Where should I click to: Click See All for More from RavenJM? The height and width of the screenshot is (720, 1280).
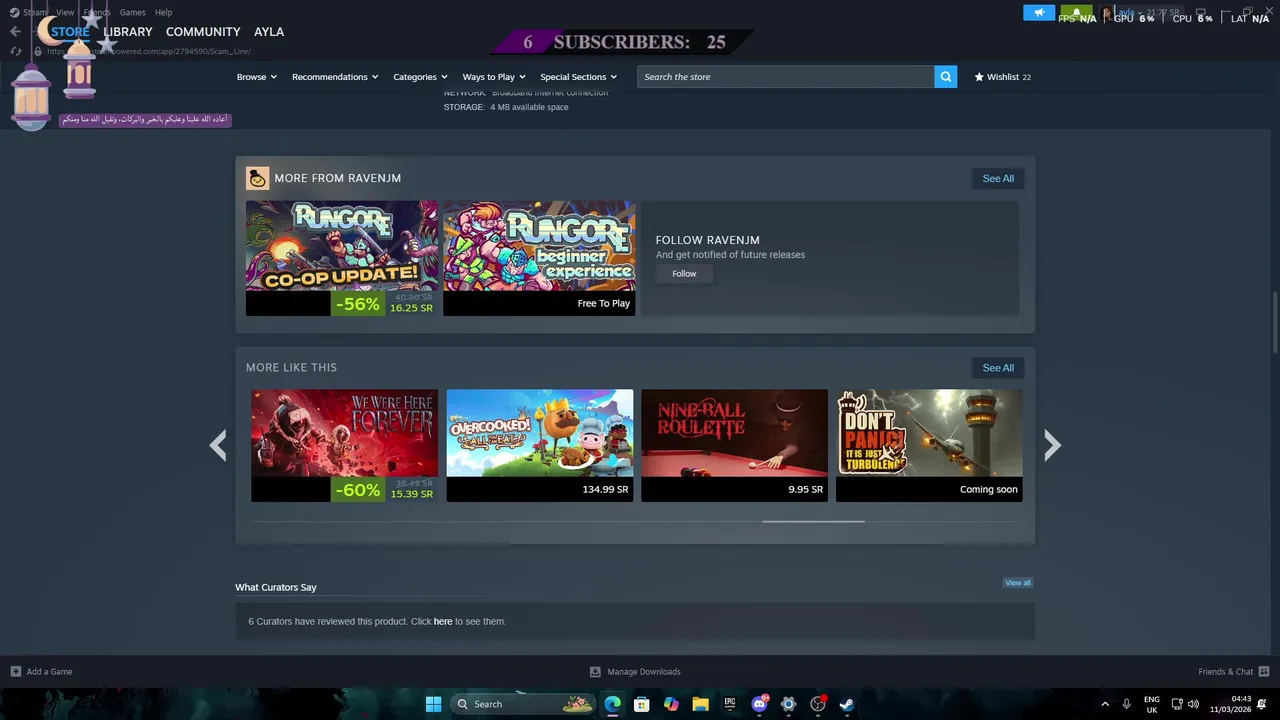tap(998, 178)
